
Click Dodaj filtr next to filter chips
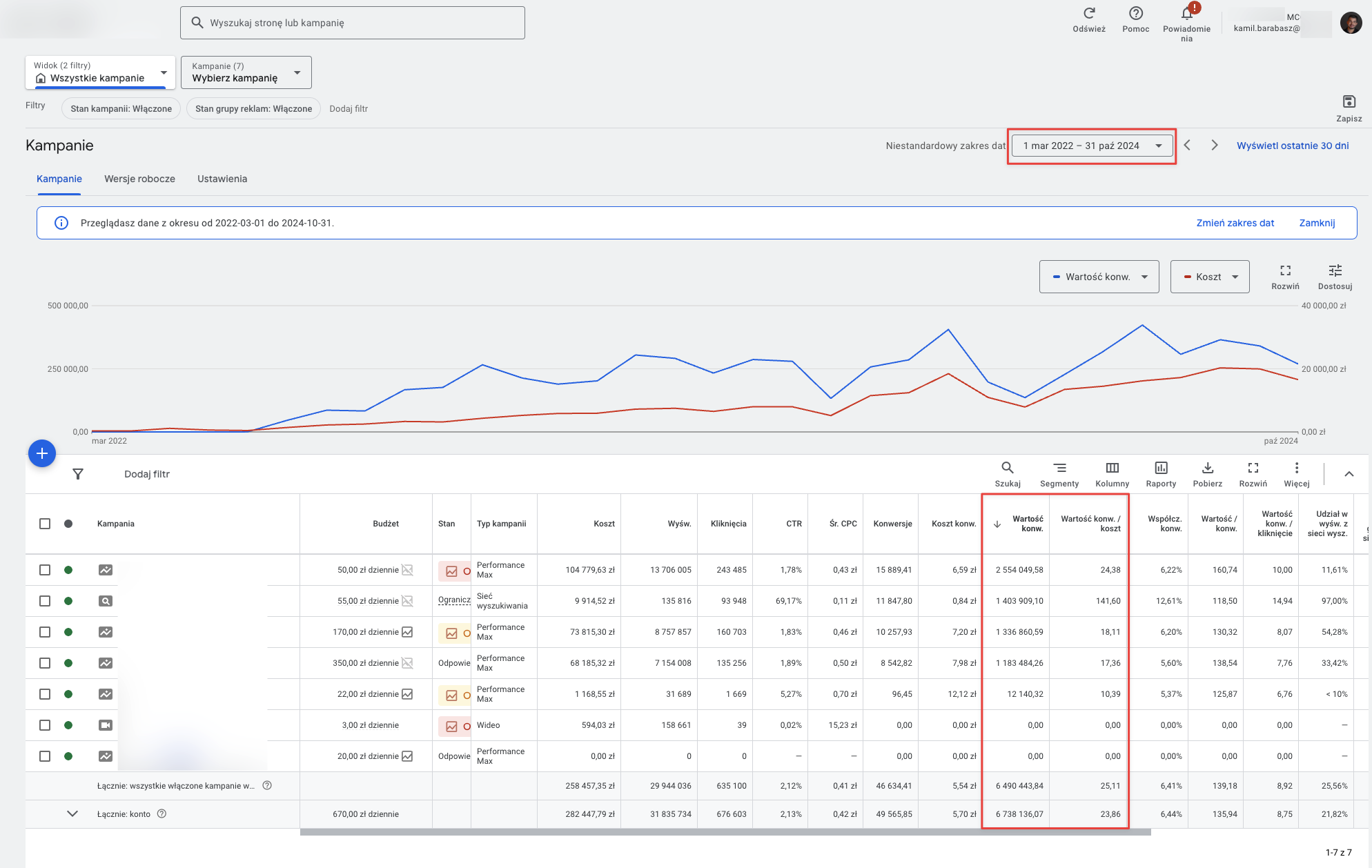click(x=349, y=108)
